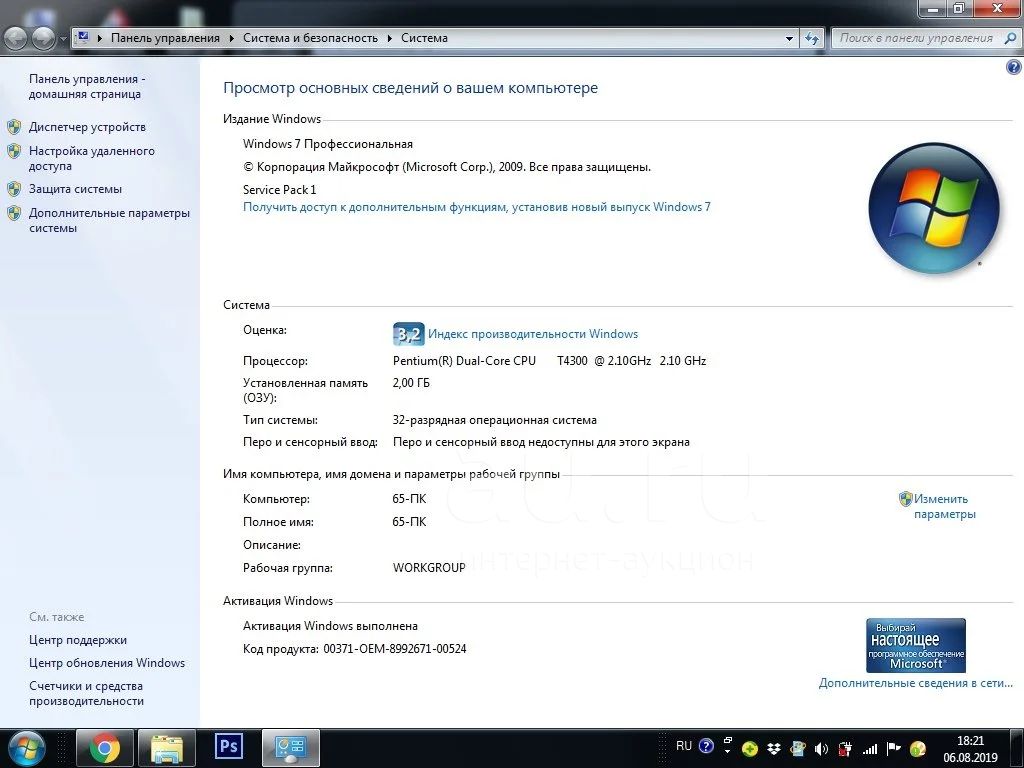
Task: Click Show desktop button at taskbar end
Action: point(1017,748)
